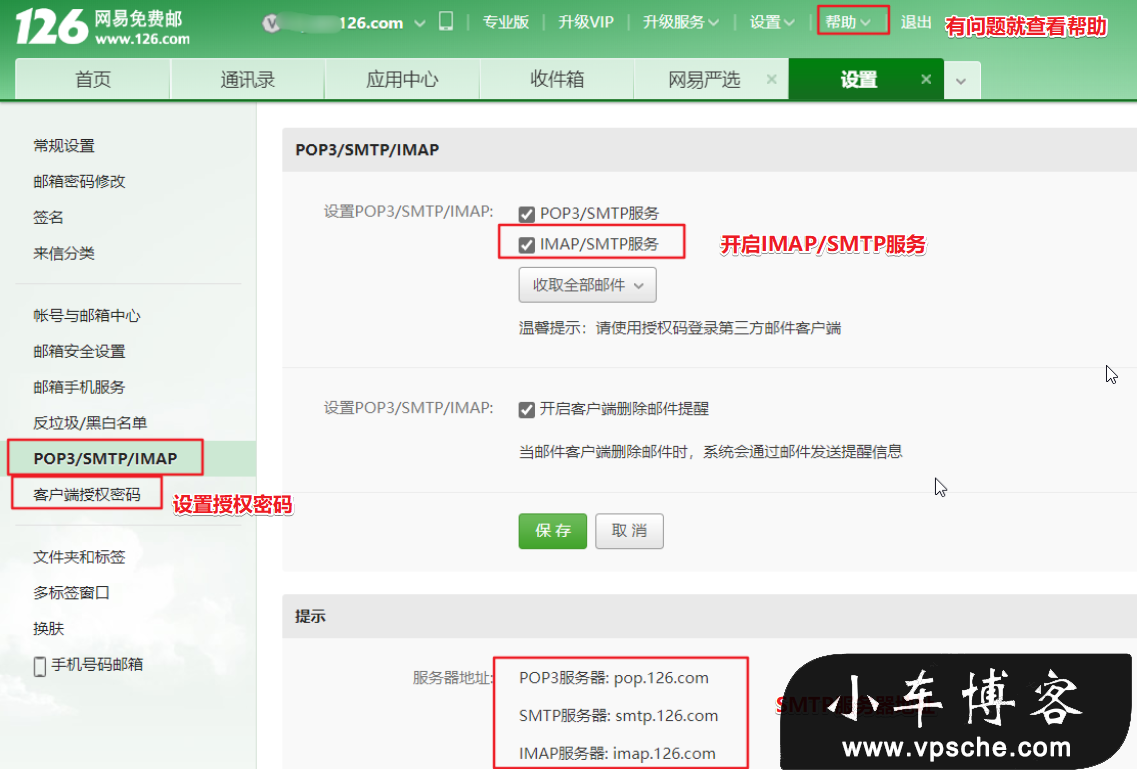Click the 取消 cancel button
The width and height of the screenshot is (1137, 770).
click(x=629, y=531)
